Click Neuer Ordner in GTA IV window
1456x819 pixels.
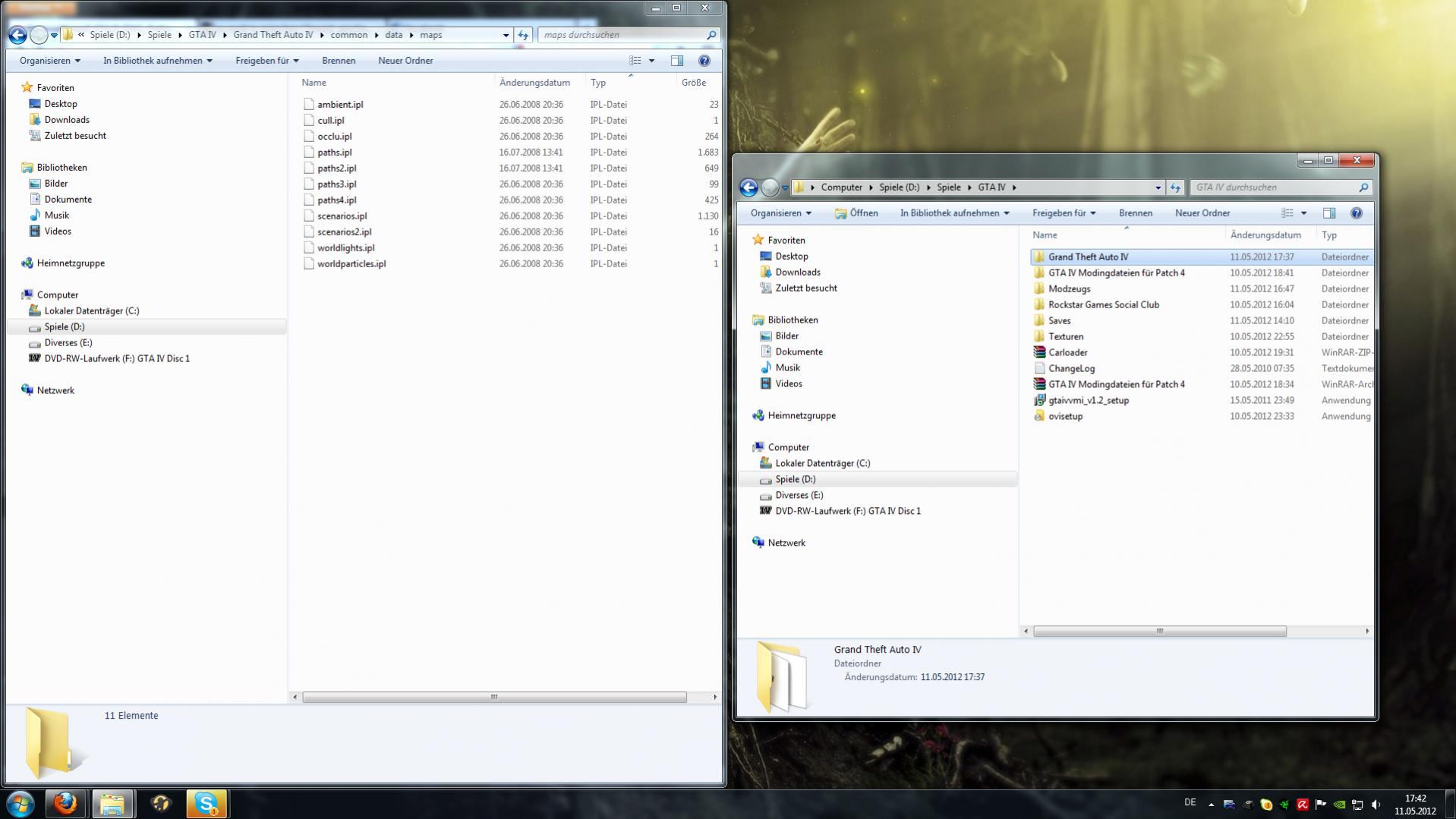point(1202,213)
